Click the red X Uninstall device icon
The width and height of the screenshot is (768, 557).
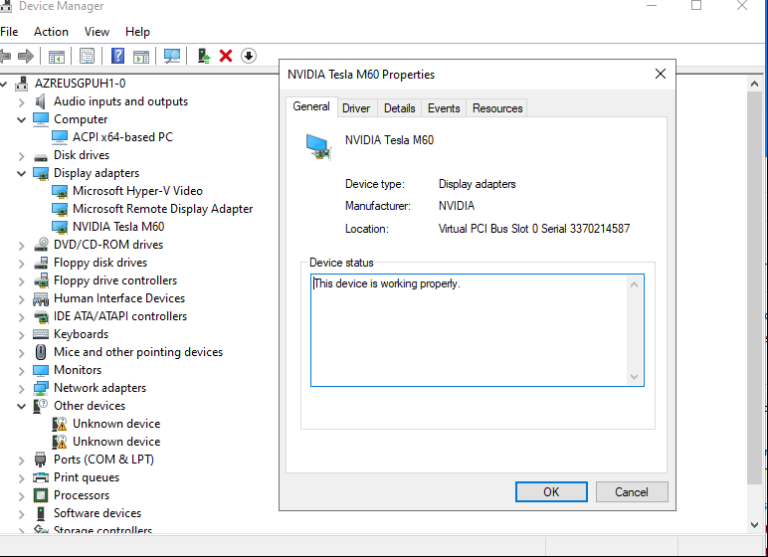[226, 56]
